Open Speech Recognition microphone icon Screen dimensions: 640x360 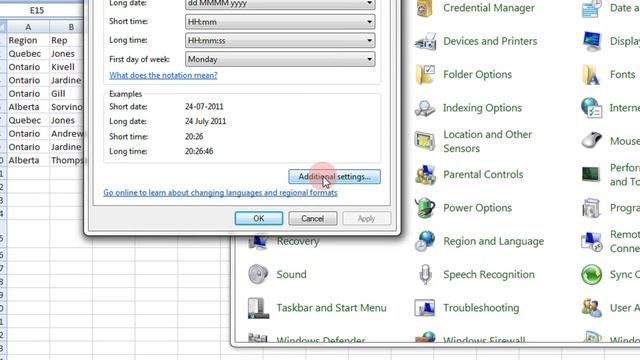(425, 274)
